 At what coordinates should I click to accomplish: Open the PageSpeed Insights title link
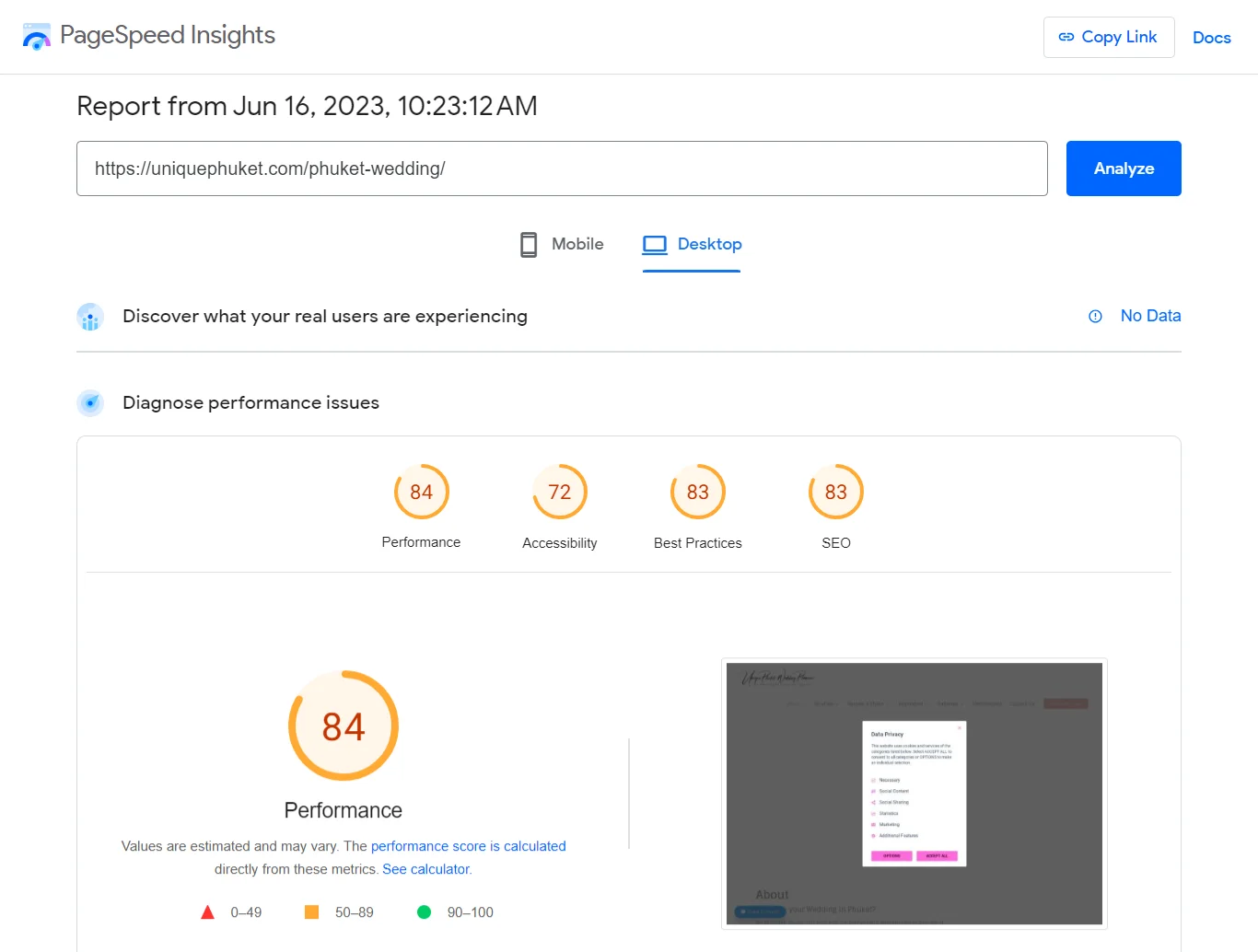coord(167,35)
